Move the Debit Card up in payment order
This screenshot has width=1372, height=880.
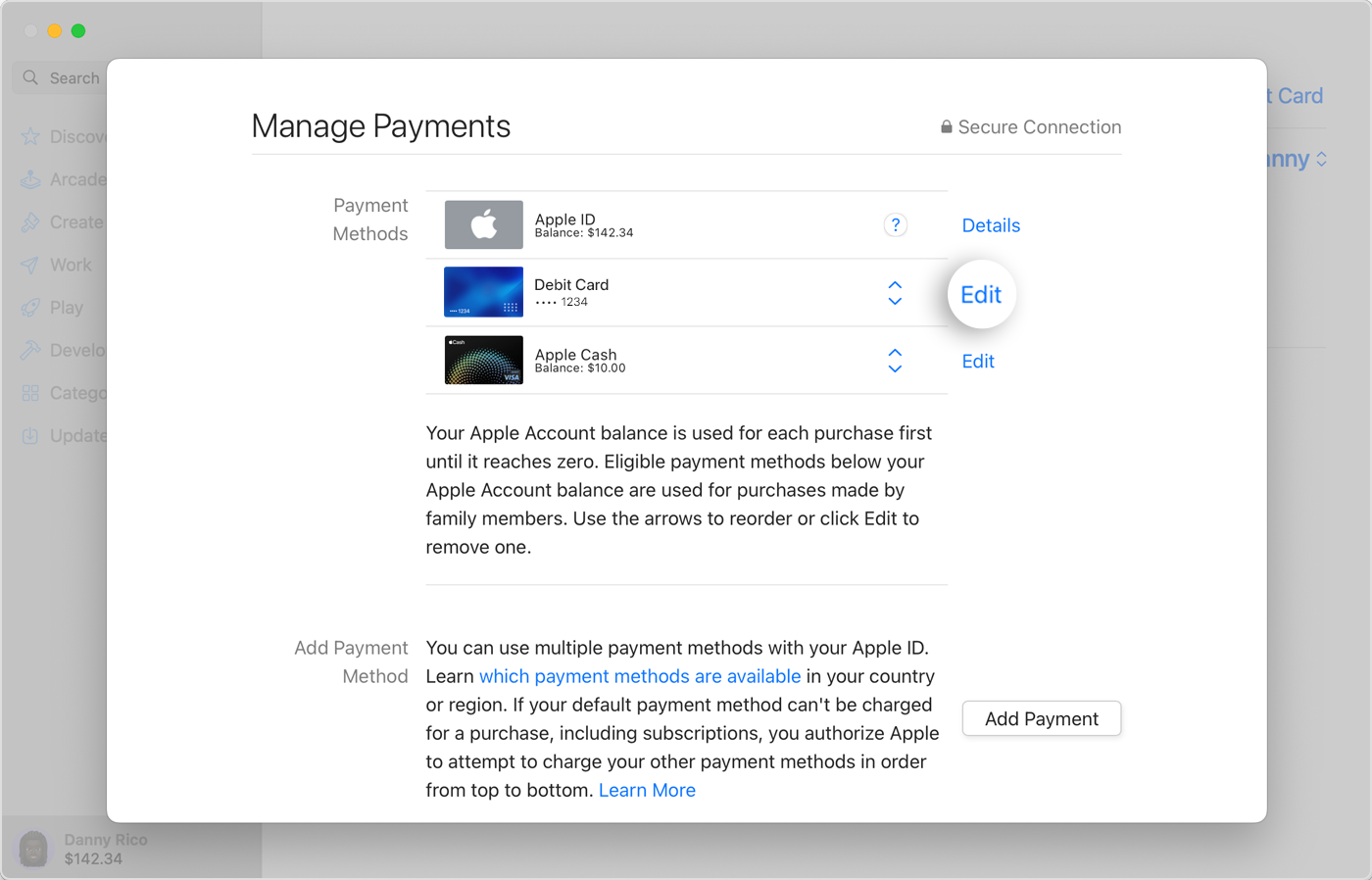coord(895,285)
